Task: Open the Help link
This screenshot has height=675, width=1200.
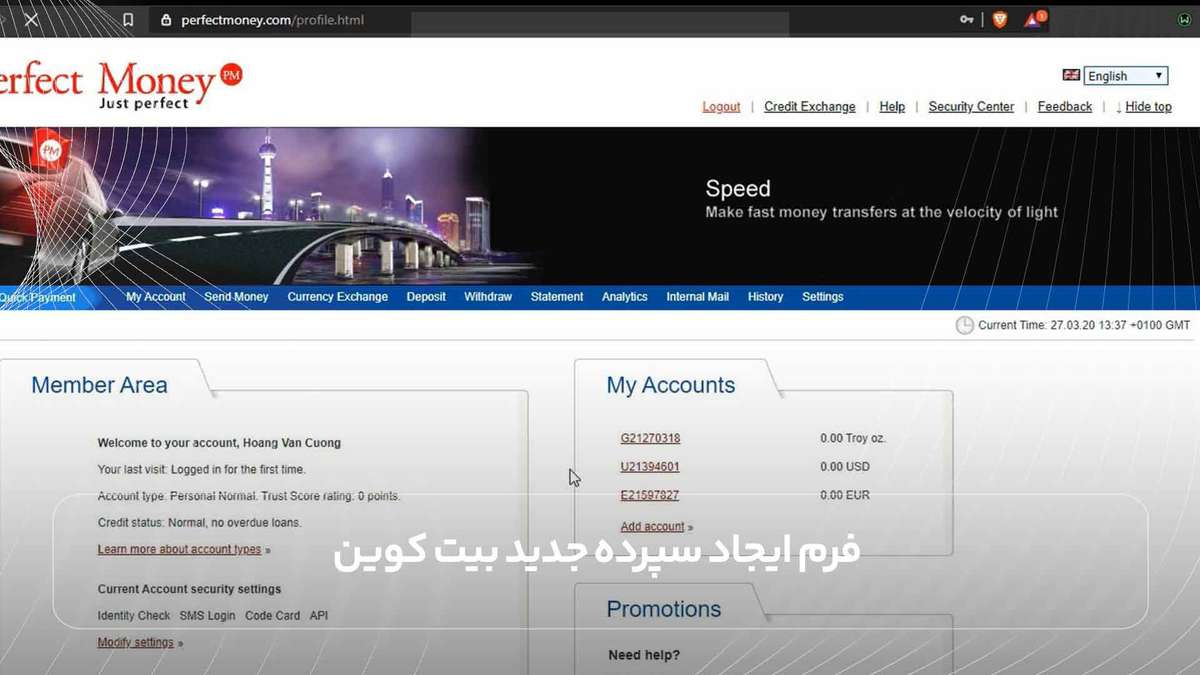Action: pyautogui.click(x=892, y=107)
